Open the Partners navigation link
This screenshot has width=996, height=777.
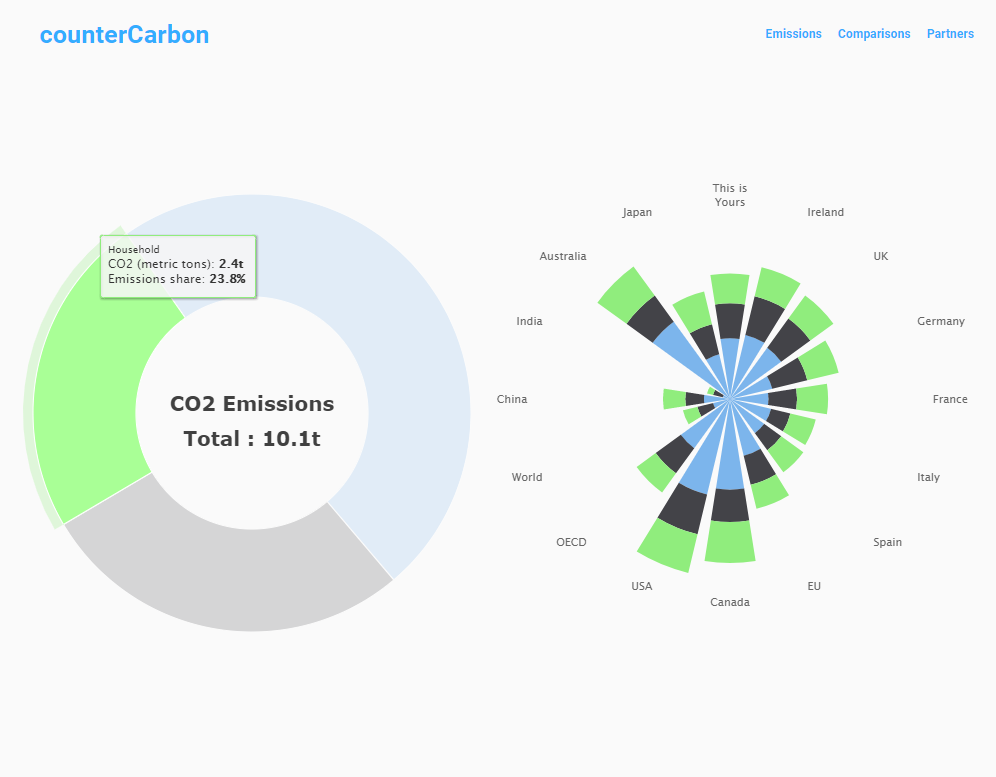pos(950,34)
